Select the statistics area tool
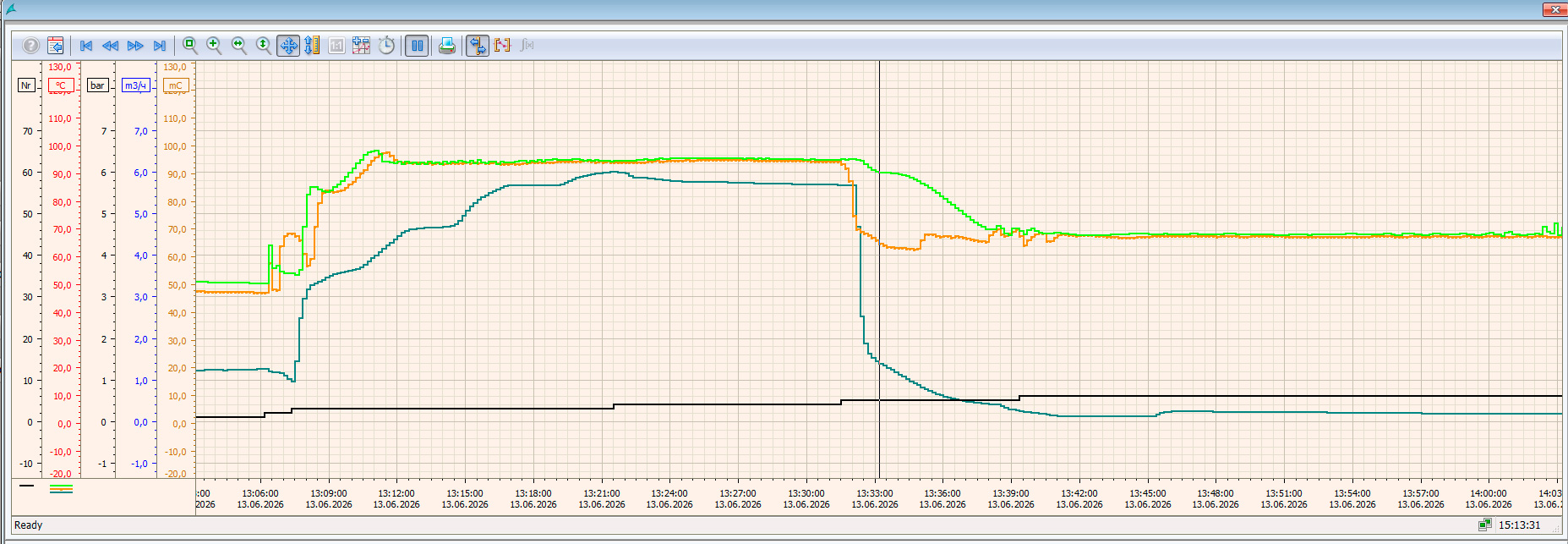 tap(503, 46)
